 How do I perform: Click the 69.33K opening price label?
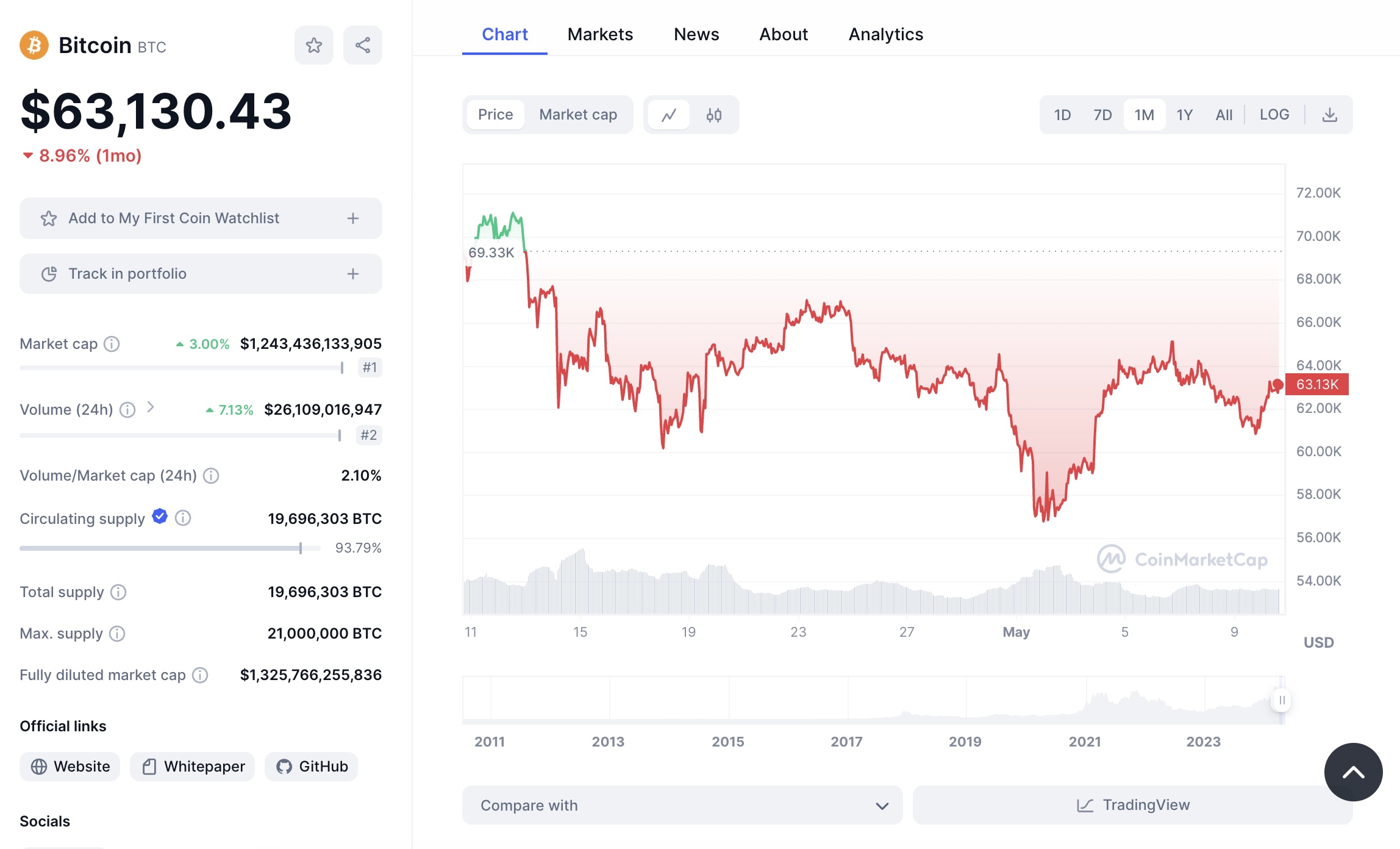[x=491, y=253]
